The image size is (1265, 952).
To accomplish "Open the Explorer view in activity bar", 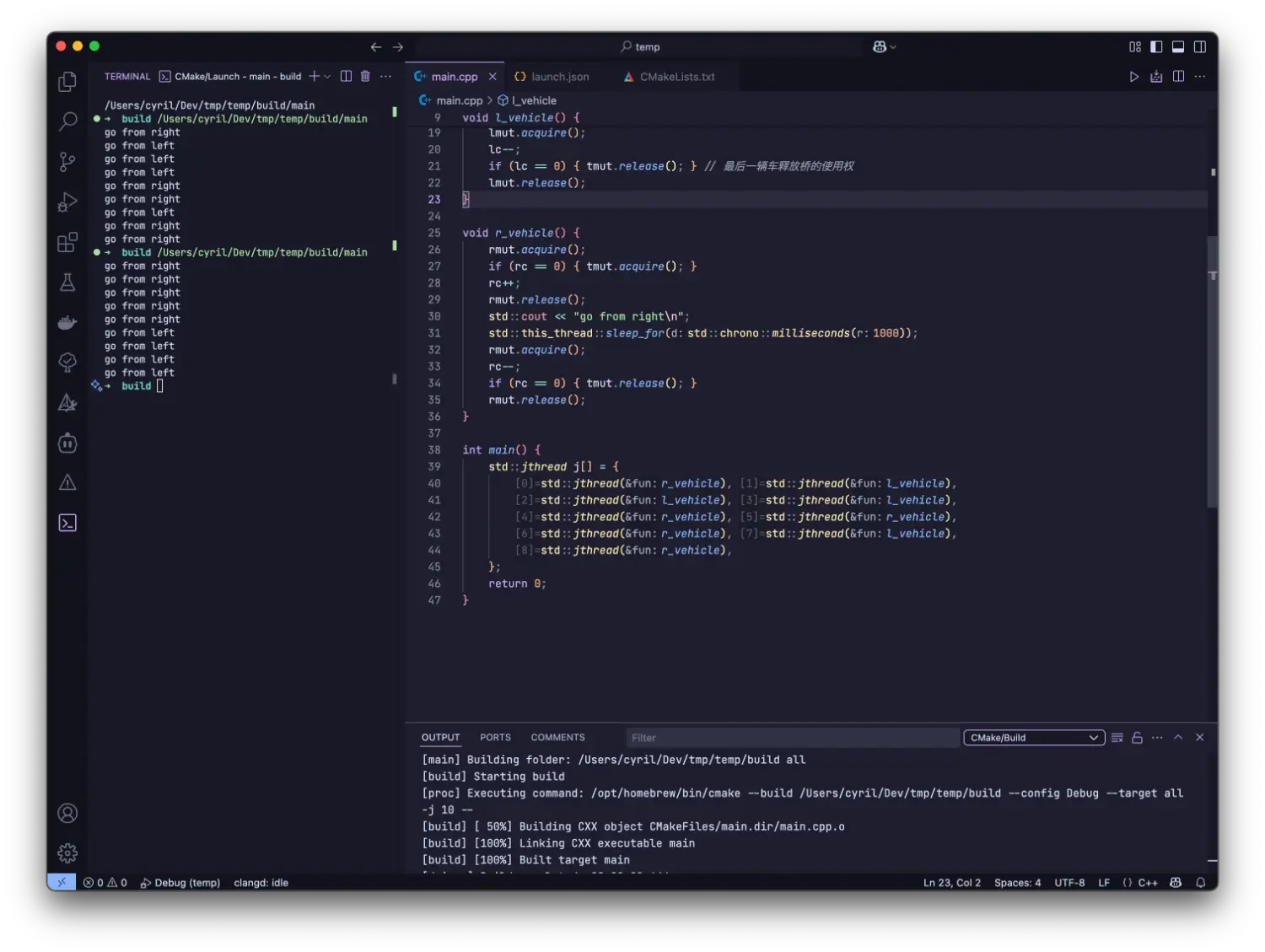I will [67, 82].
